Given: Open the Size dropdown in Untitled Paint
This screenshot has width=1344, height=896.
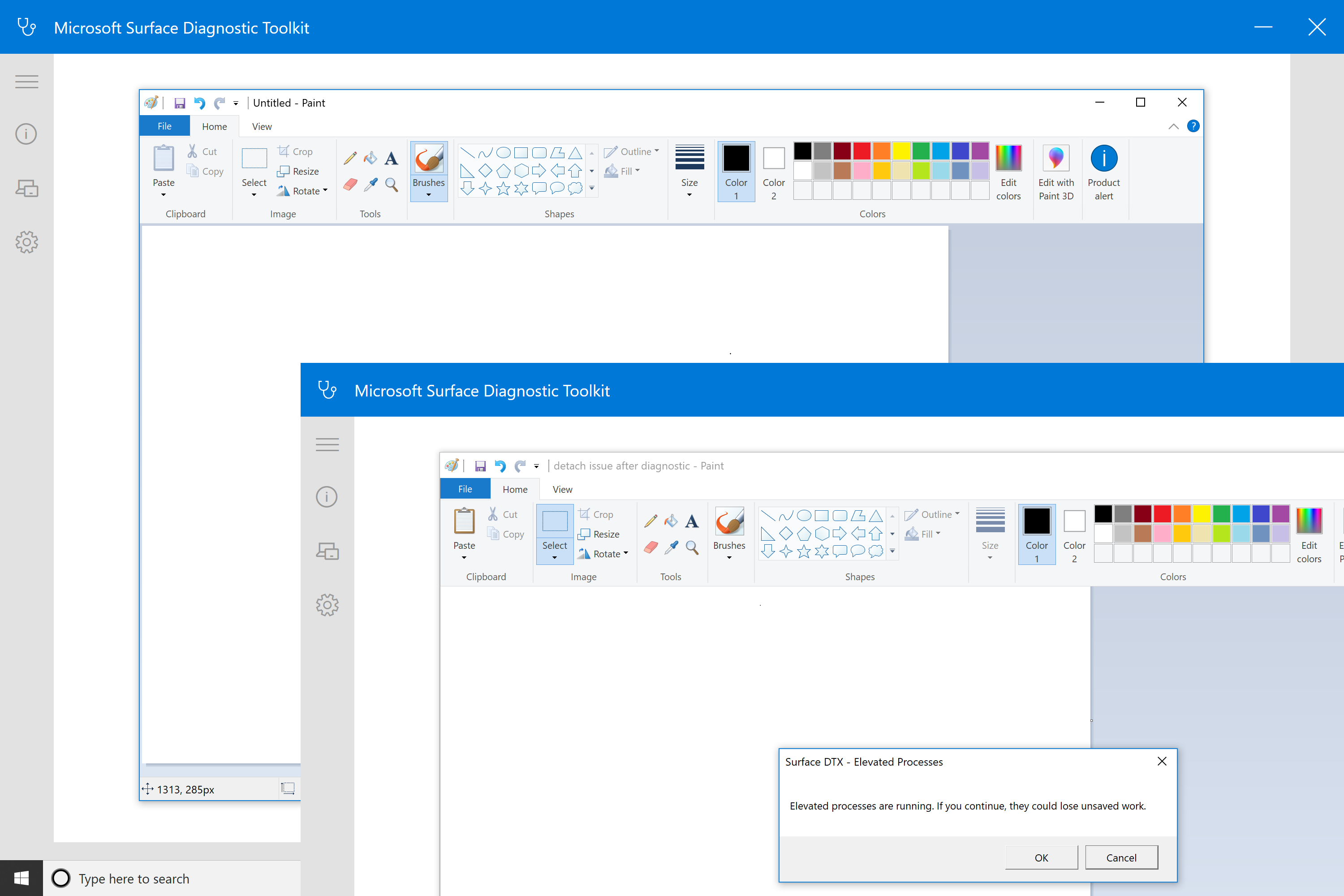Looking at the screenshot, I should 689,172.
